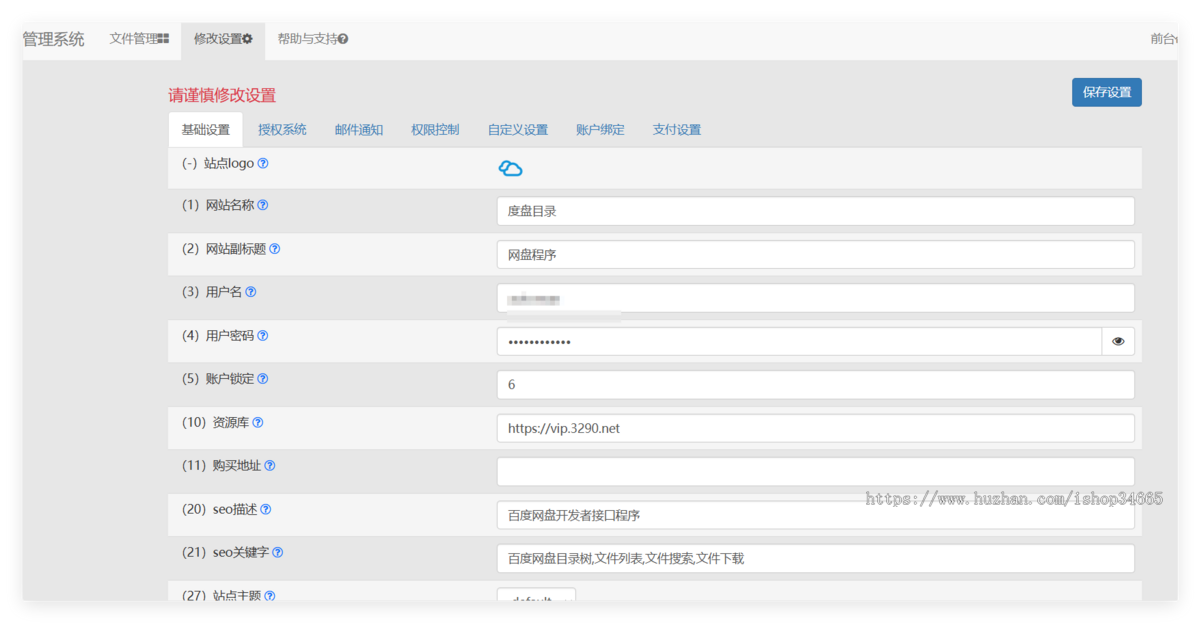Open the 站点主题 default dropdown
Screen dimensions: 1200x623
(x=536, y=595)
